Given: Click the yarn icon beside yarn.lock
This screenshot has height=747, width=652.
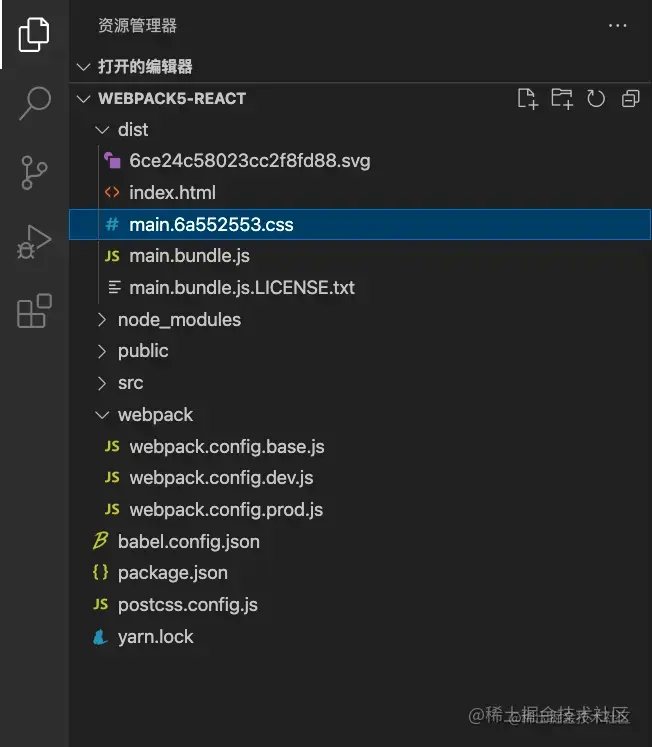Looking at the screenshot, I should (100, 637).
